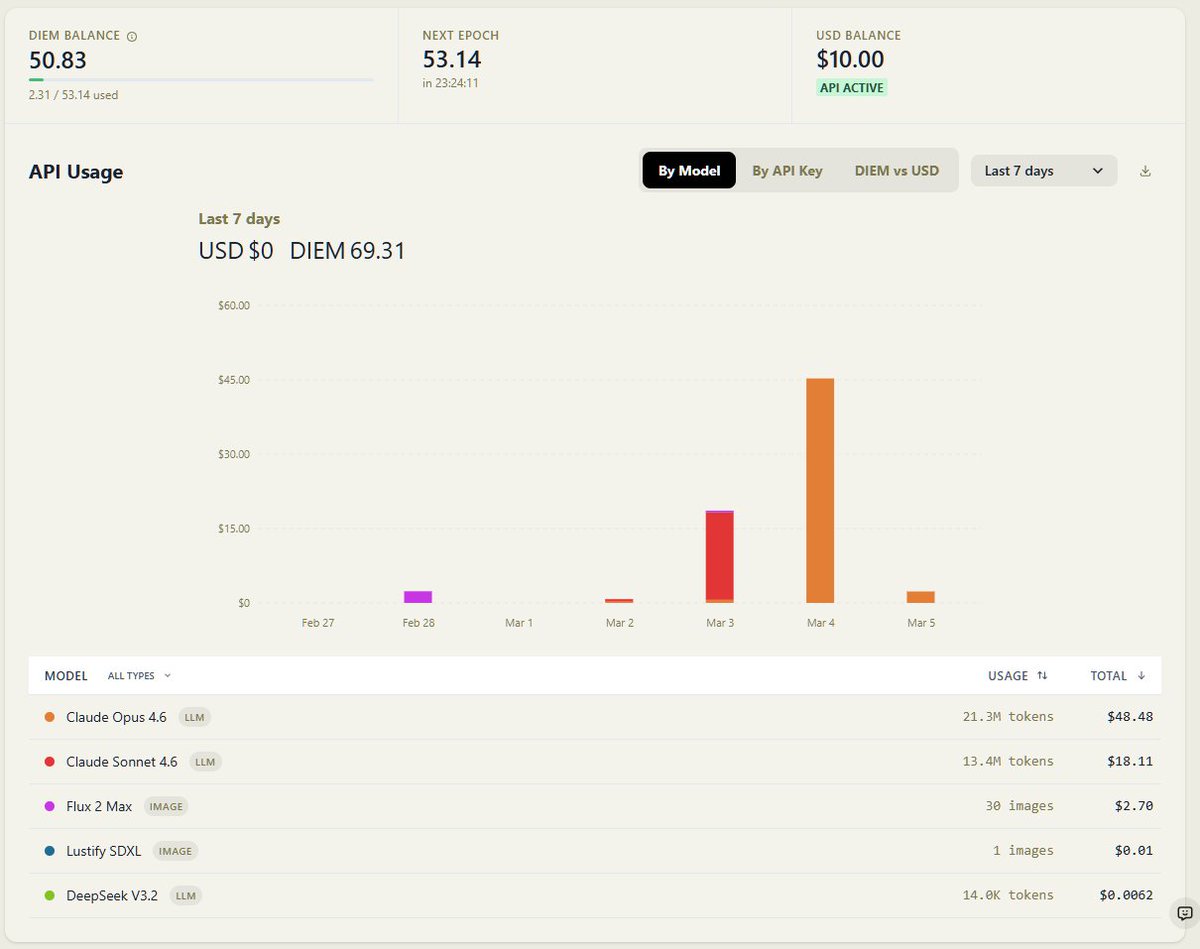This screenshot has width=1200, height=949.
Task: Click the $18.11 total value
Action: 1130,762
